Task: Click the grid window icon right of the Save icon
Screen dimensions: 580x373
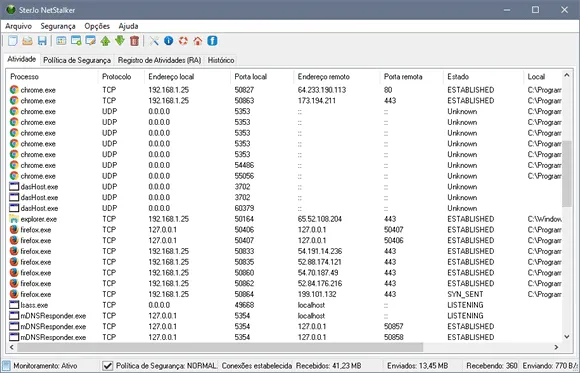Action: [61, 41]
